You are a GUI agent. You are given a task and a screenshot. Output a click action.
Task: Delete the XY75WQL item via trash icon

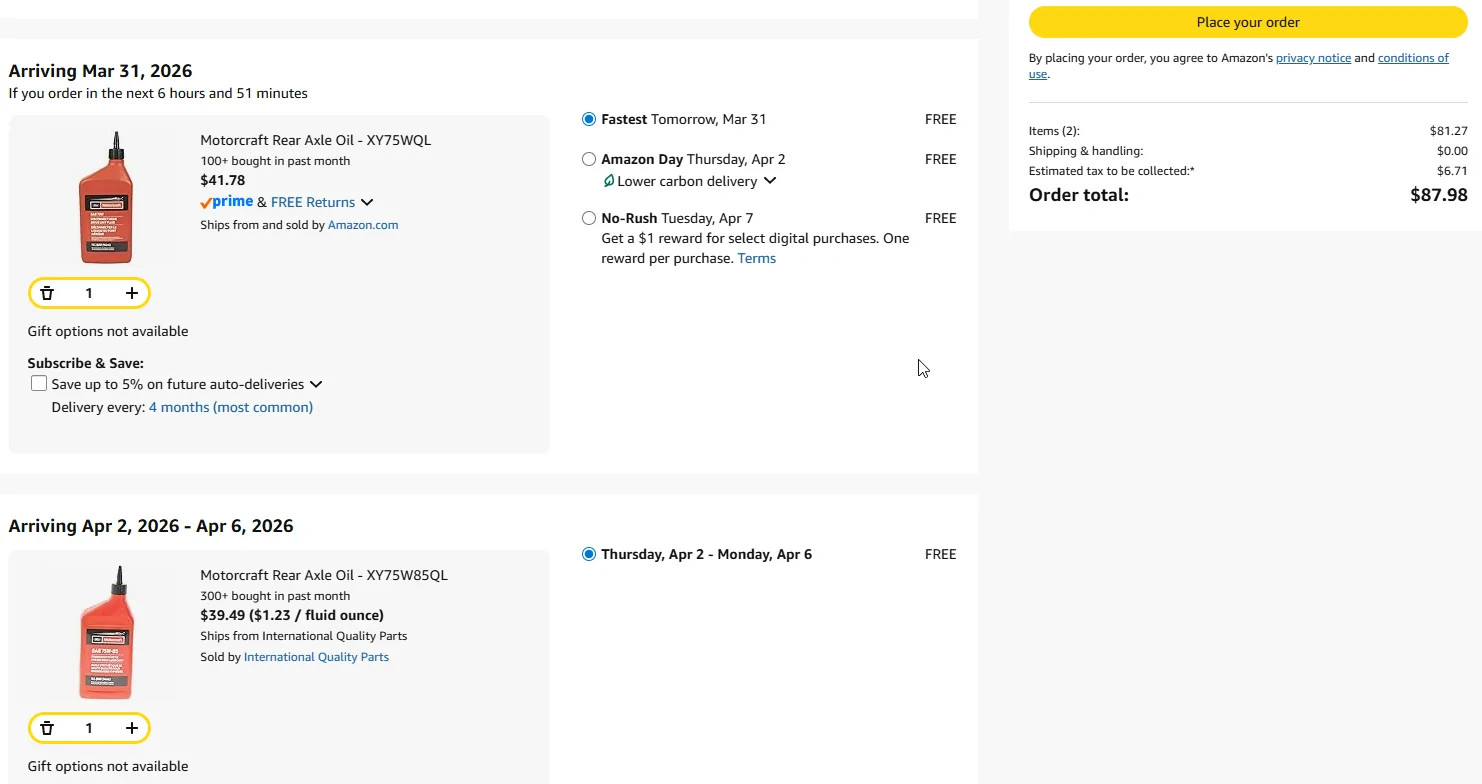[47, 293]
